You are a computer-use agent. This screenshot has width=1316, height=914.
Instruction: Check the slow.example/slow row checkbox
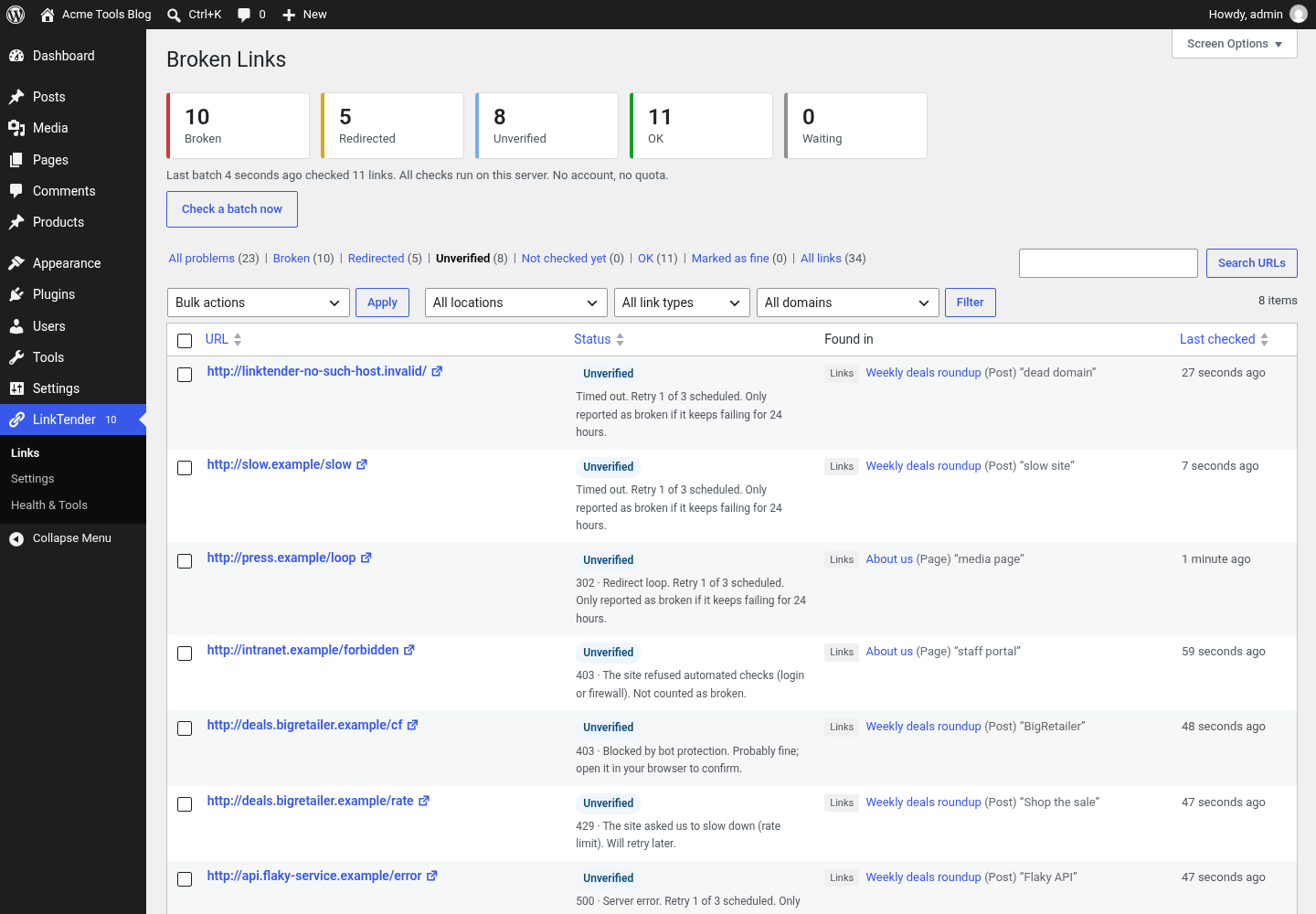(185, 468)
